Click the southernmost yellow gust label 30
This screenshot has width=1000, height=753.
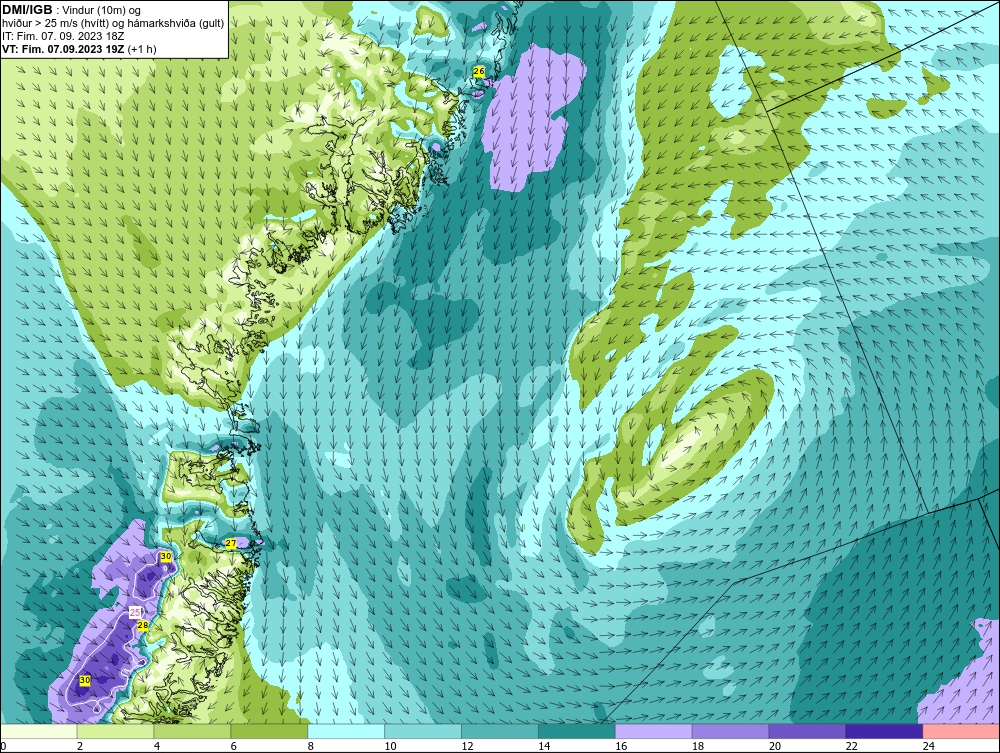pos(85,680)
